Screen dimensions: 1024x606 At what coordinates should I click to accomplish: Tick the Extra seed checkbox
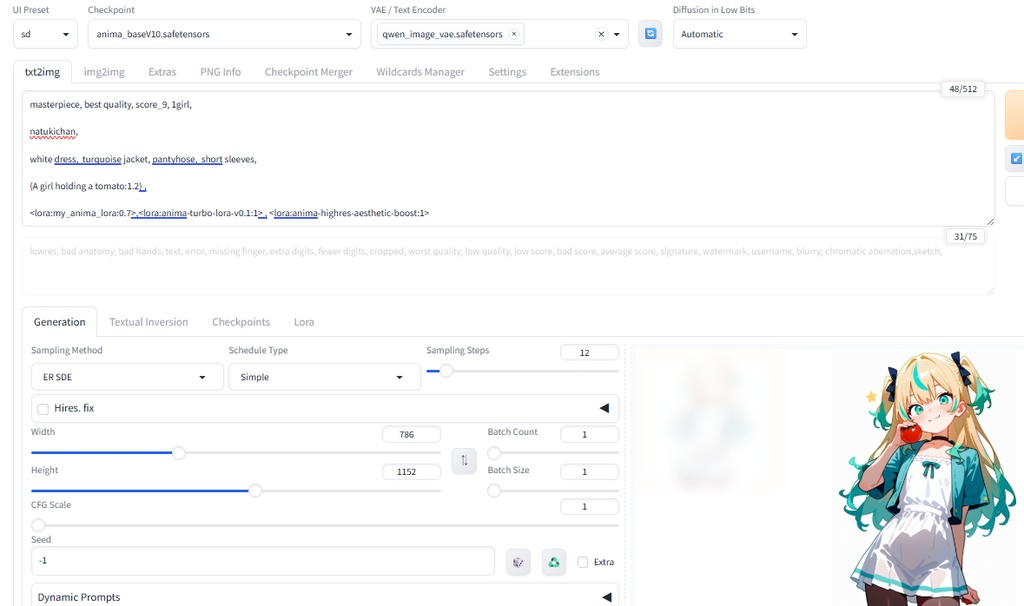pyautogui.click(x=583, y=562)
